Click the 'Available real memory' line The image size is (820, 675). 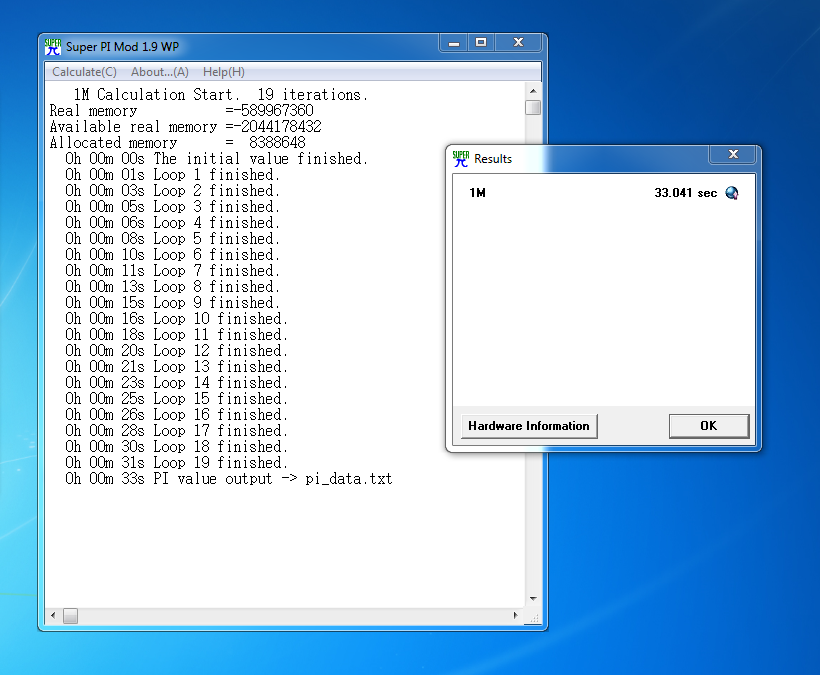(x=186, y=127)
